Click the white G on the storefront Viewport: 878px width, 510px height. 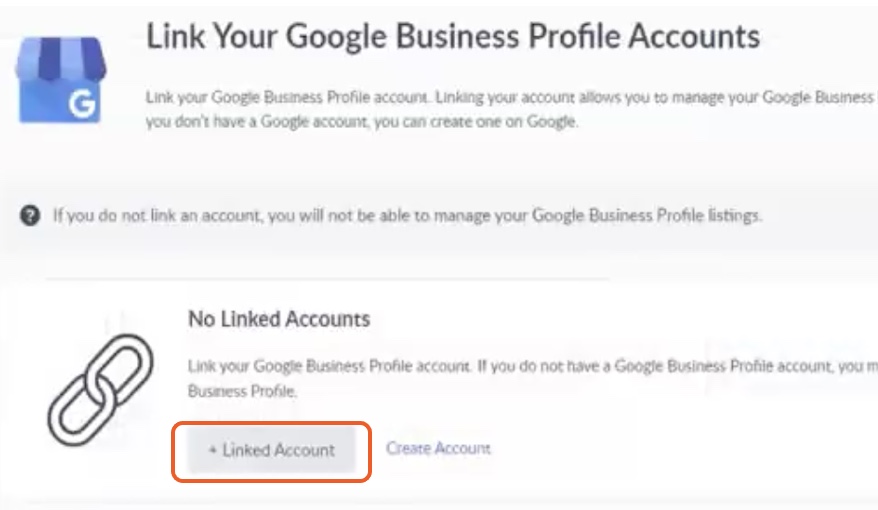(82, 105)
